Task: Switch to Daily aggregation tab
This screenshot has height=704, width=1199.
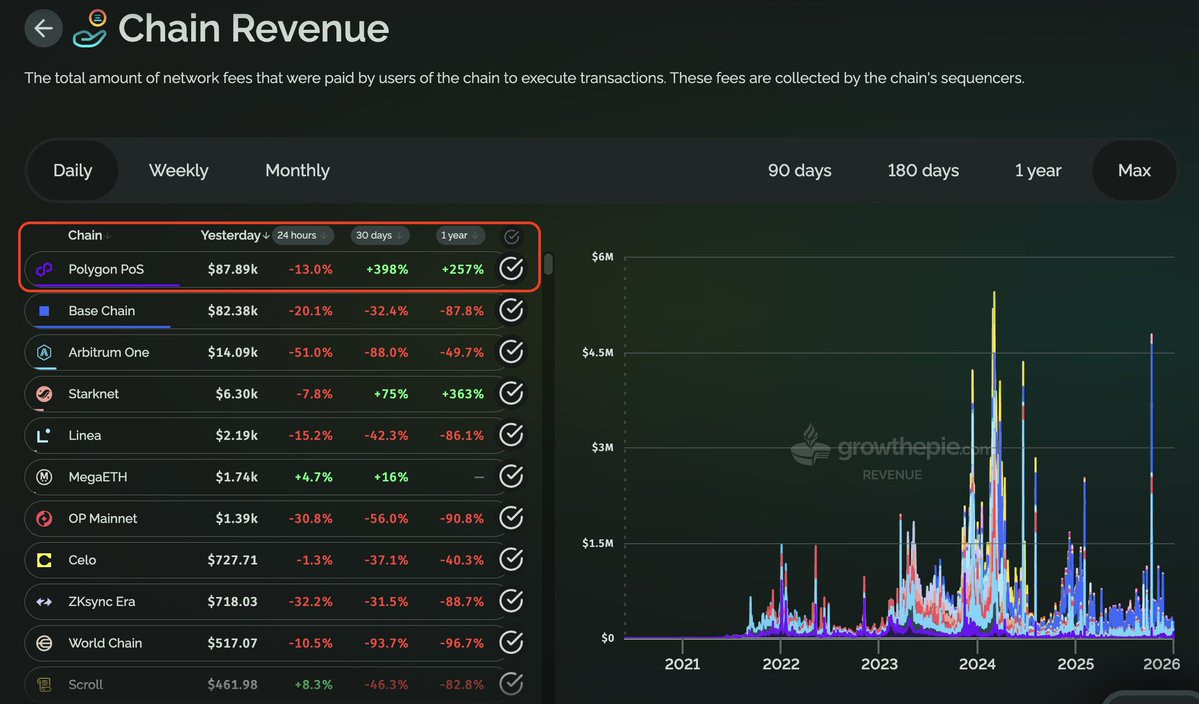Action: pos(73,170)
